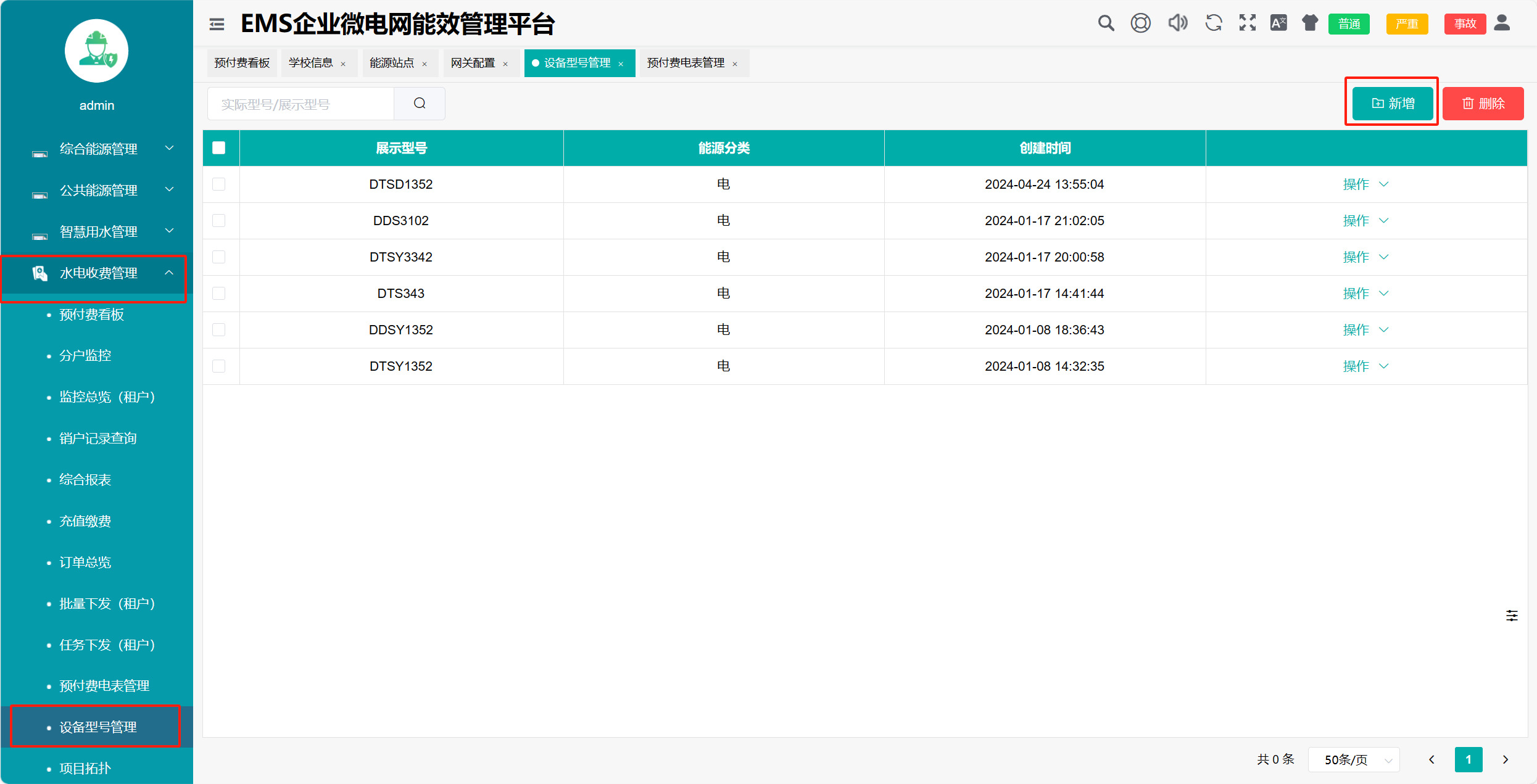Click the yellow 严重 alarm badge
Viewport: 1537px width, 784px height.
point(1407,24)
